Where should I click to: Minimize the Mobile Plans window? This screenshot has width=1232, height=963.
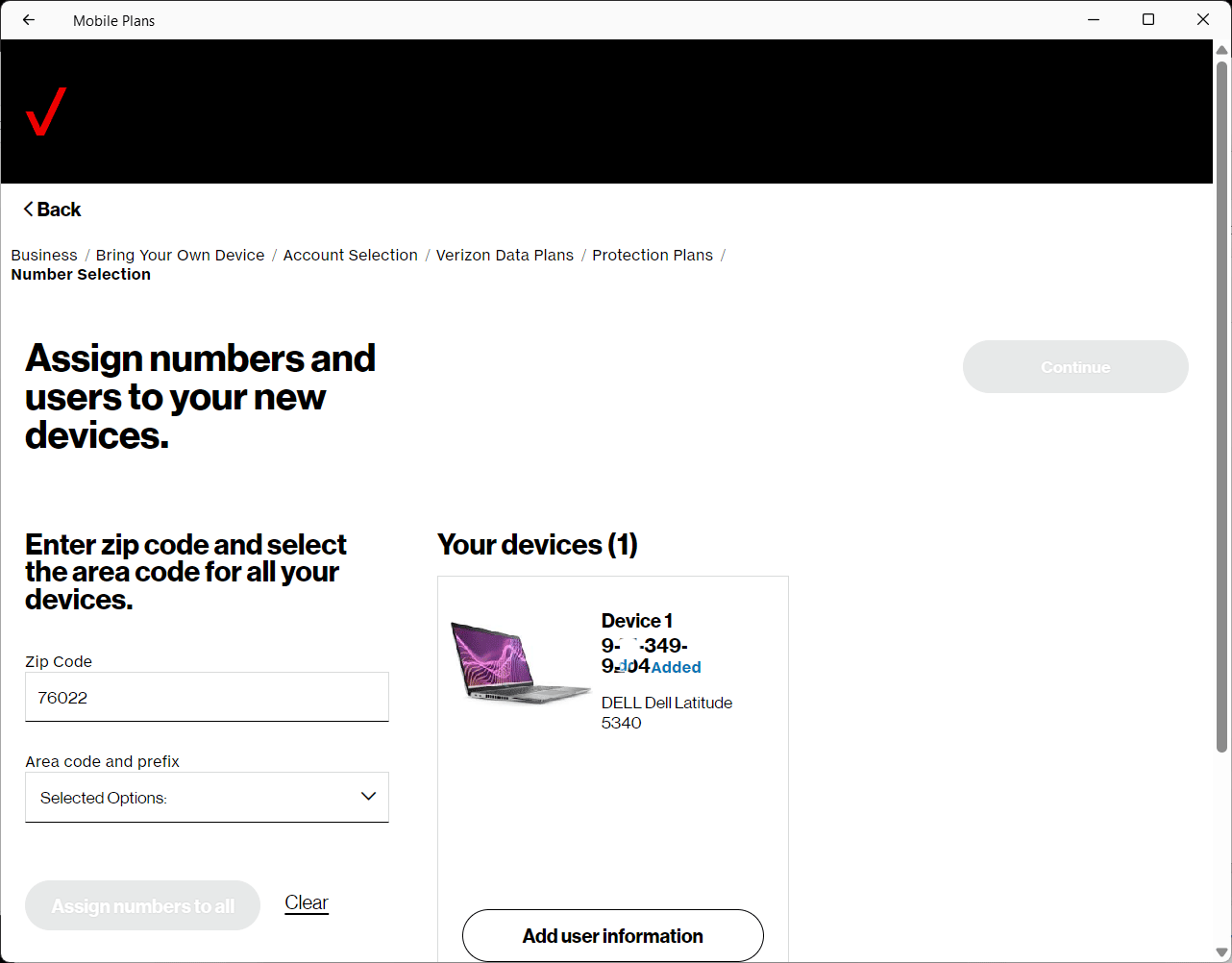click(1094, 20)
